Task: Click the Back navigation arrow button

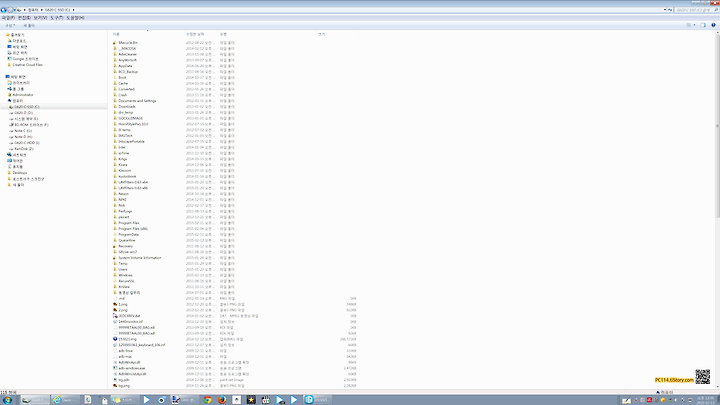Action: 3,10
